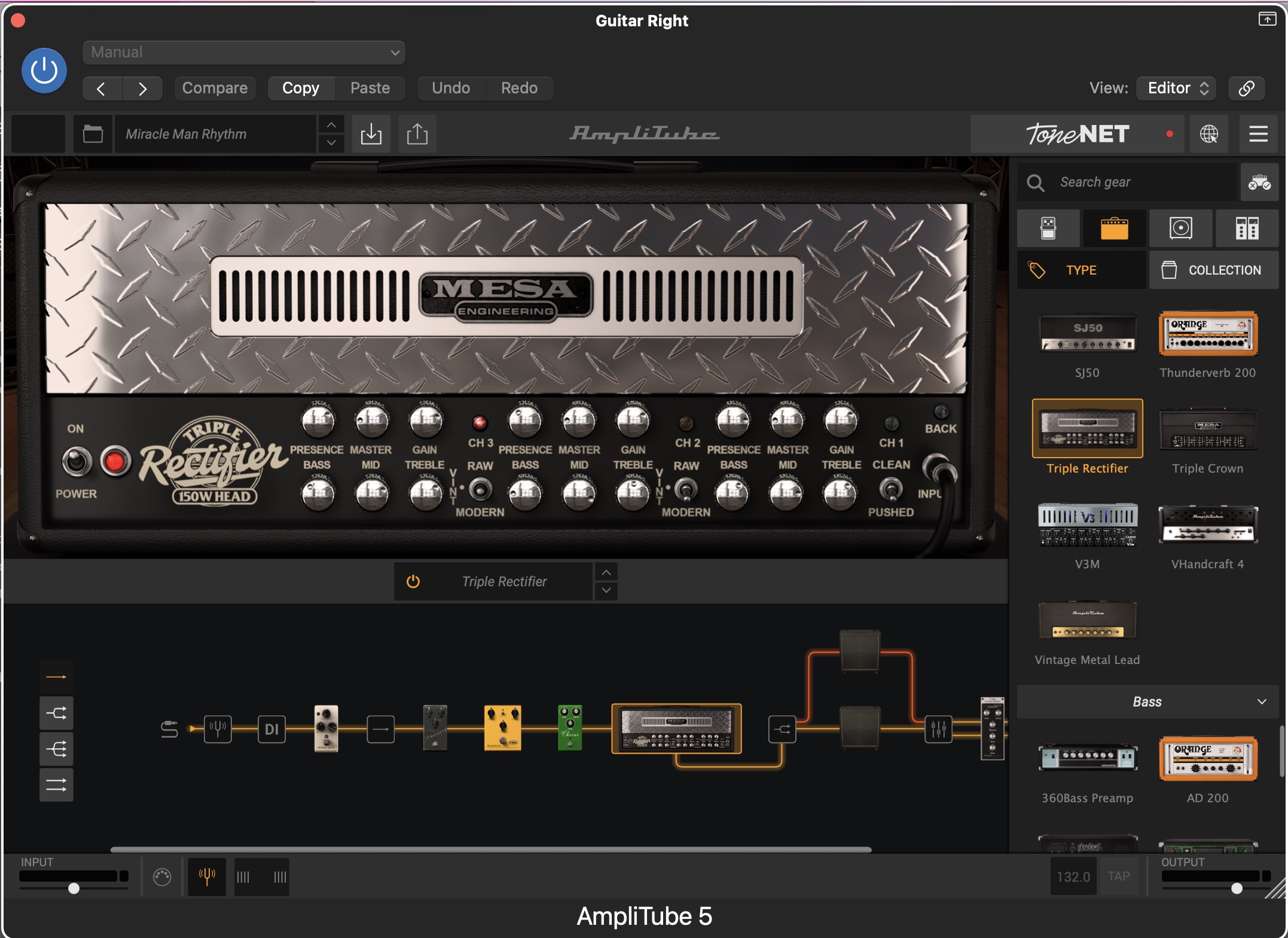Click the Copy button
This screenshot has height=938, width=1288.
[x=301, y=89]
